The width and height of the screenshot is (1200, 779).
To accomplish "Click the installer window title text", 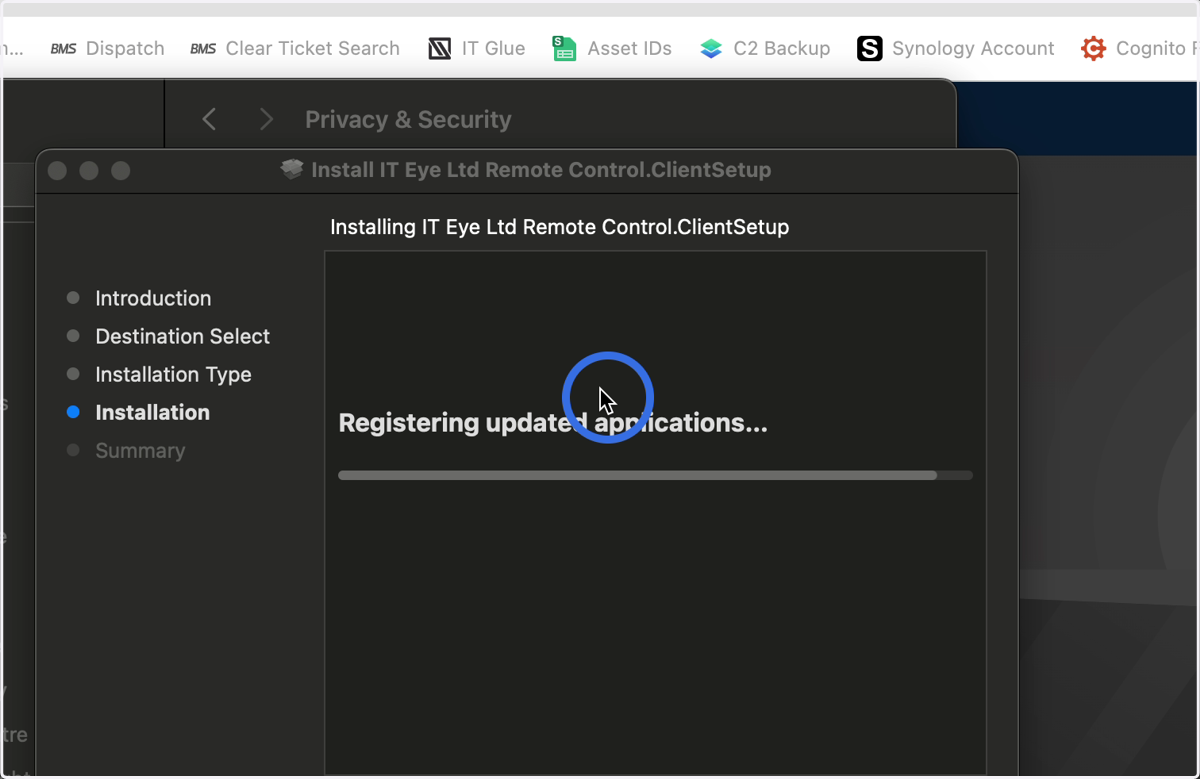I will click(541, 170).
